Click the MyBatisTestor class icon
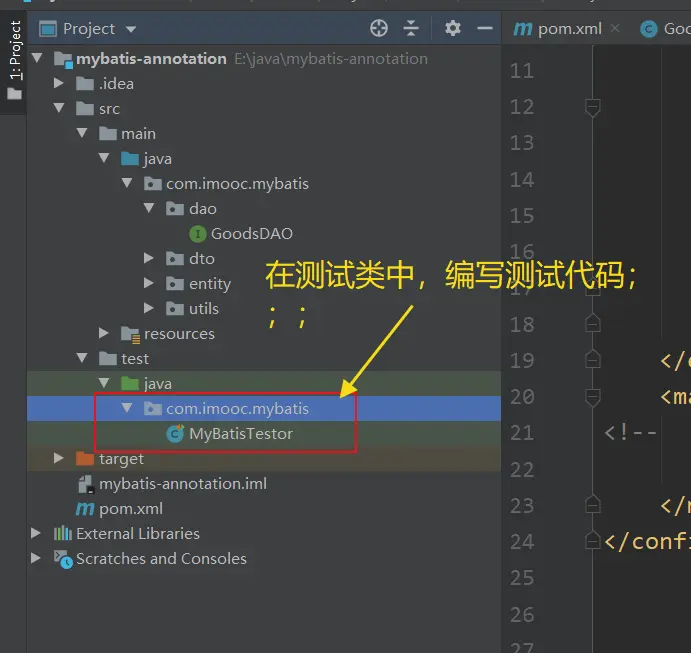Image resolution: width=691 pixels, height=653 pixels. pos(176,434)
